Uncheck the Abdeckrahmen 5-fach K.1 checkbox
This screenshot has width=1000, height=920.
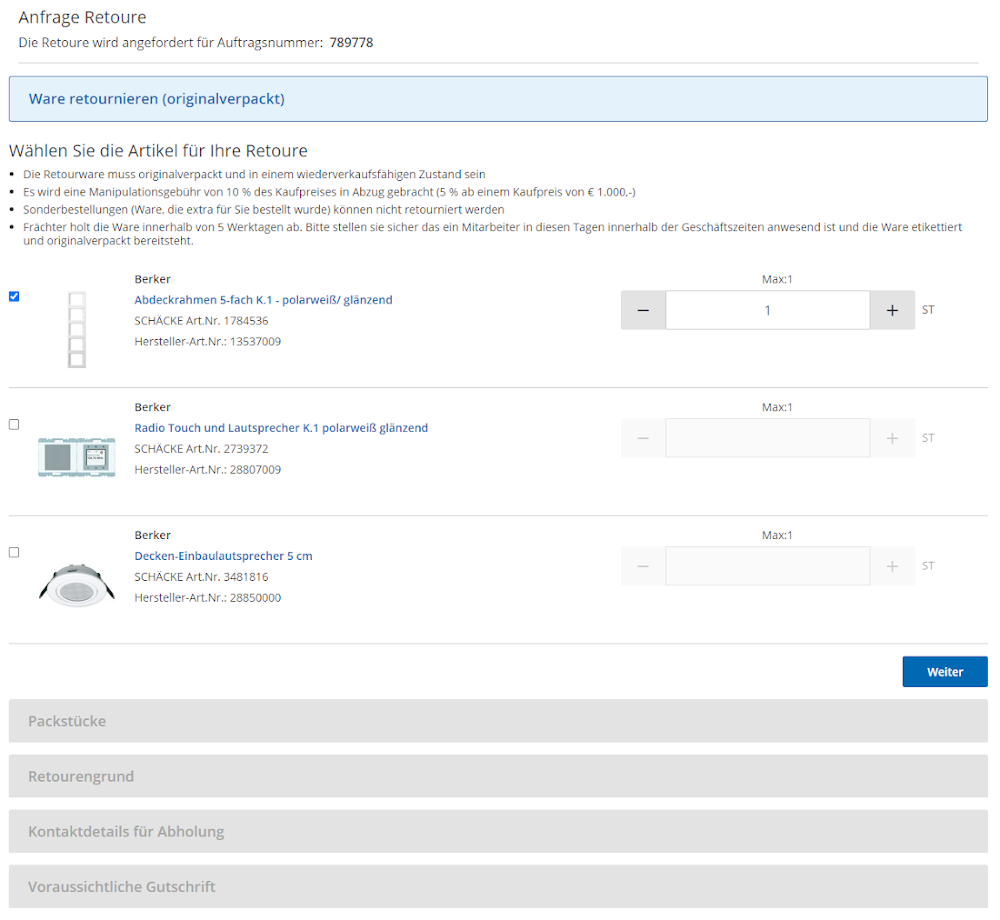click(x=14, y=296)
